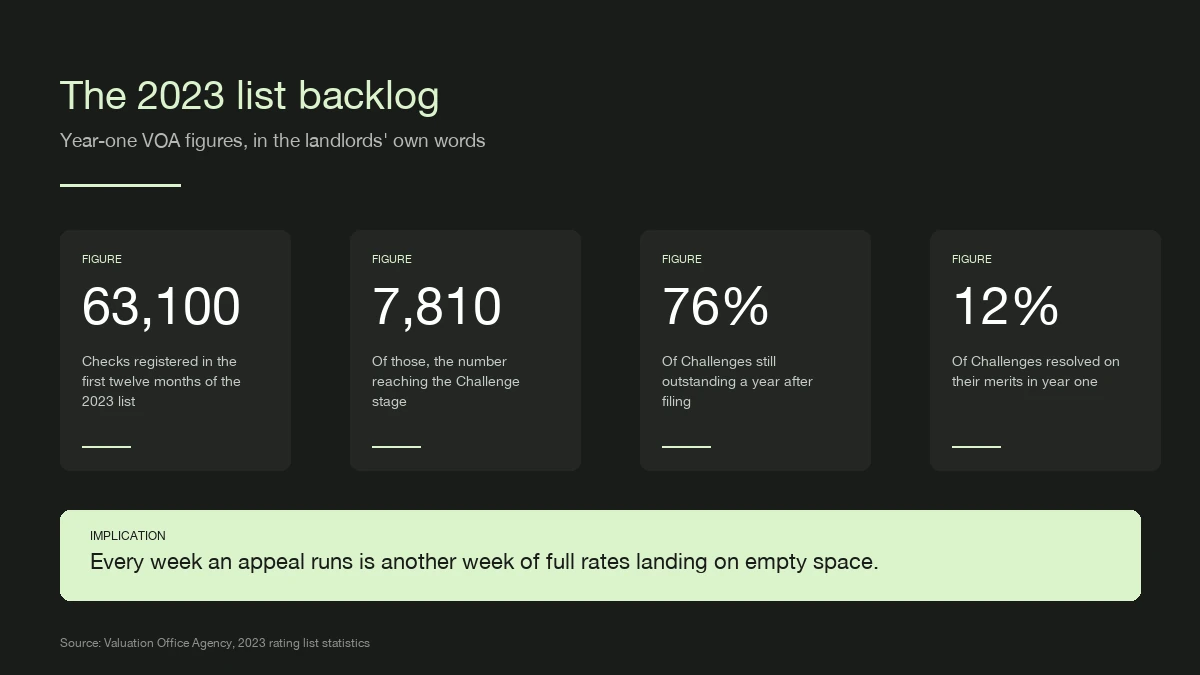Click the 'FIGURE' label on the first card
This screenshot has width=1200, height=675.
coord(102,259)
